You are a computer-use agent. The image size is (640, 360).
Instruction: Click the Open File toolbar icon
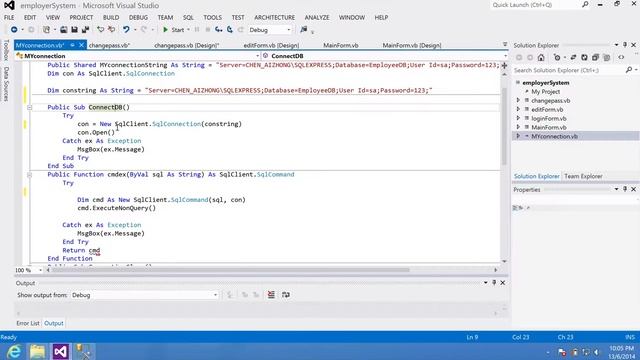(64, 30)
